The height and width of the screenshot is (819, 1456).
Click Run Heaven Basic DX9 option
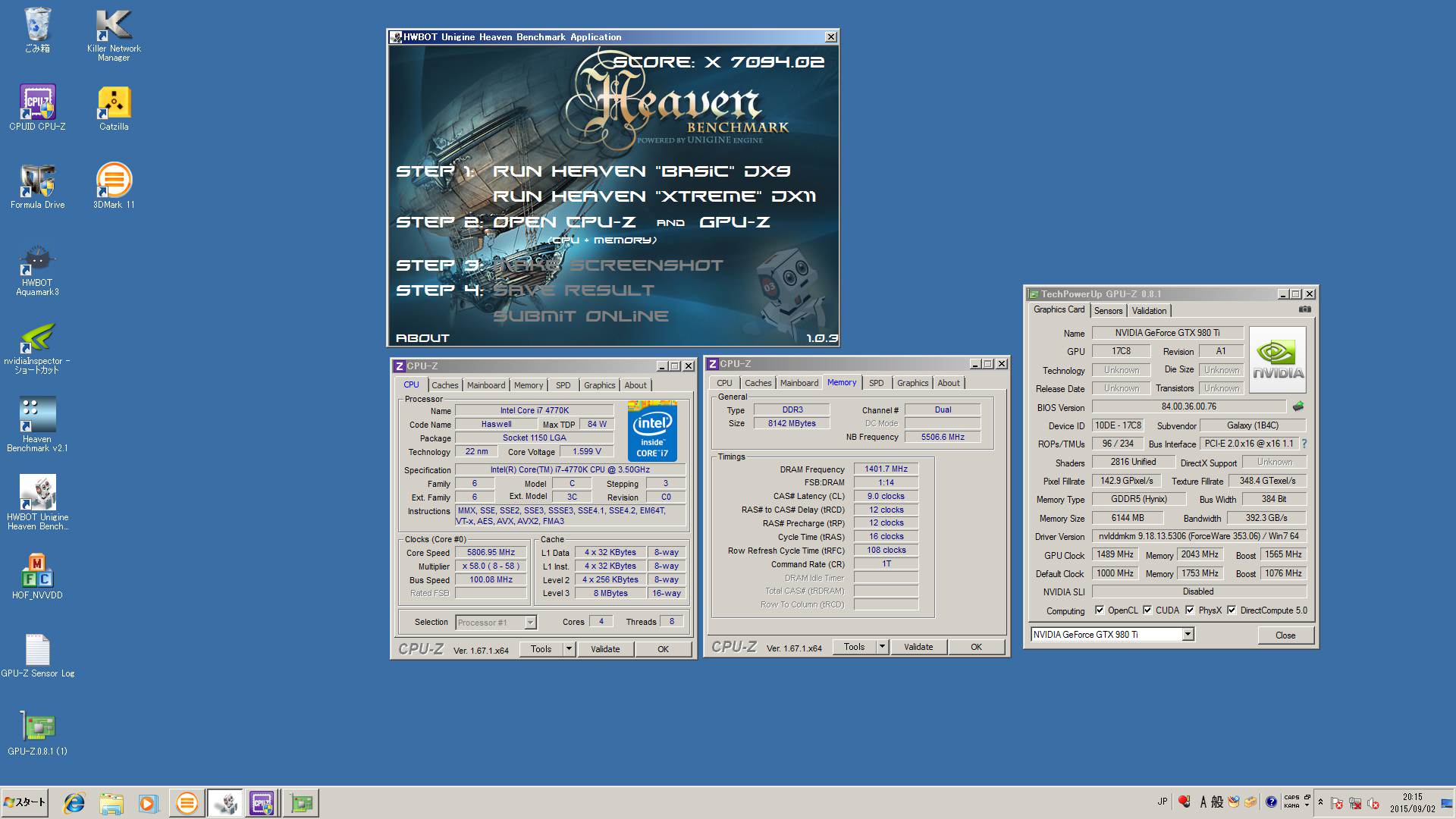[642, 171]
